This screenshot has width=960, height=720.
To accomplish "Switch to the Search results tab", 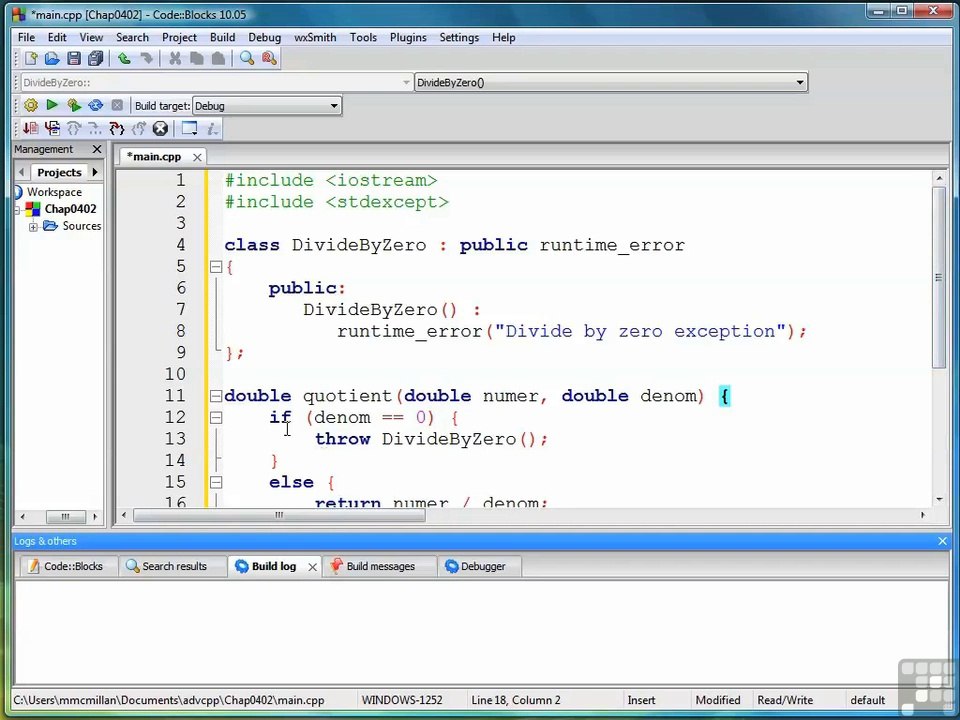I will click(173, 566).
